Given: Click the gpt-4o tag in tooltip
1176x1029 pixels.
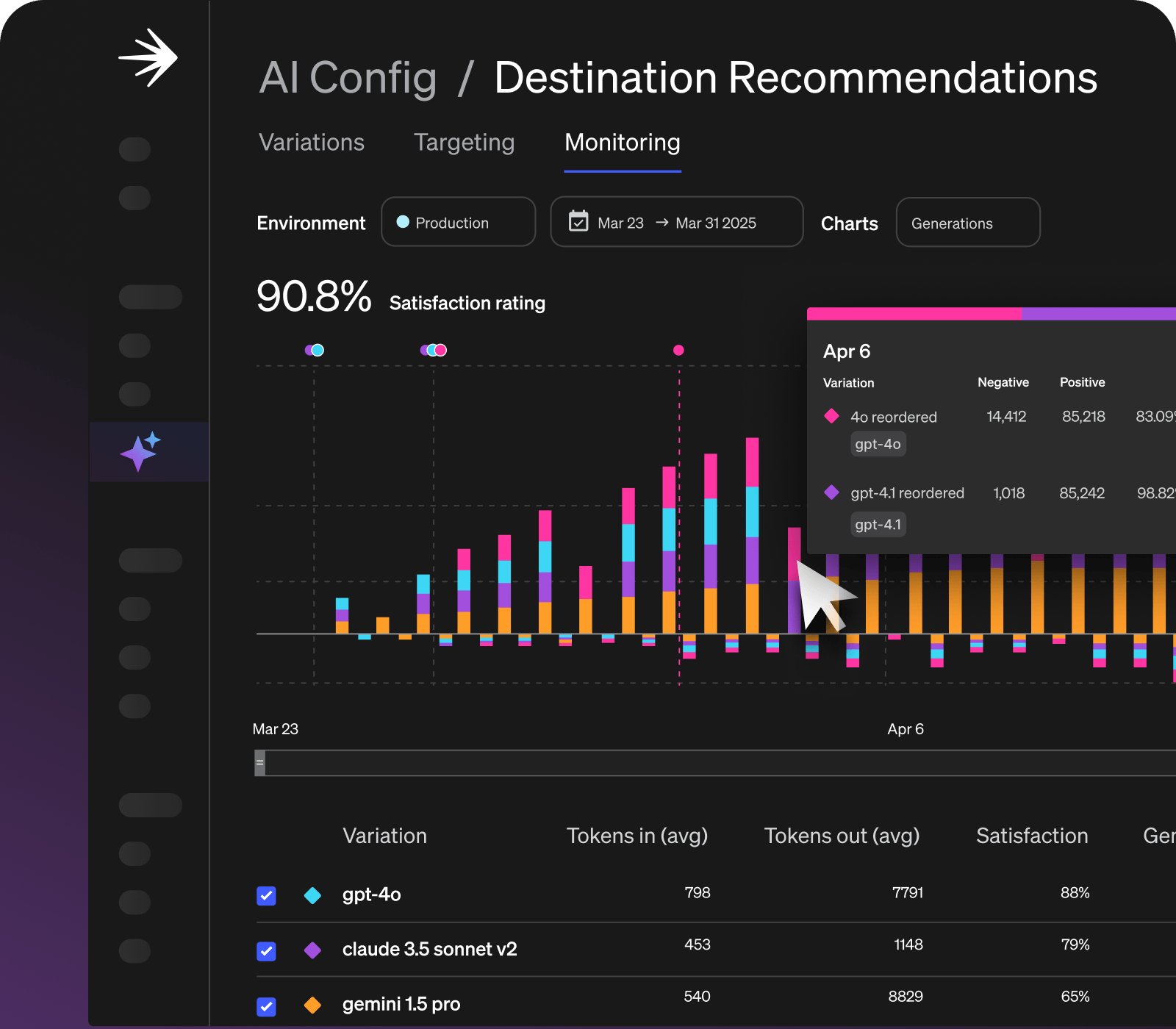Looking at the screenshot, I should (x=878, y=444).
